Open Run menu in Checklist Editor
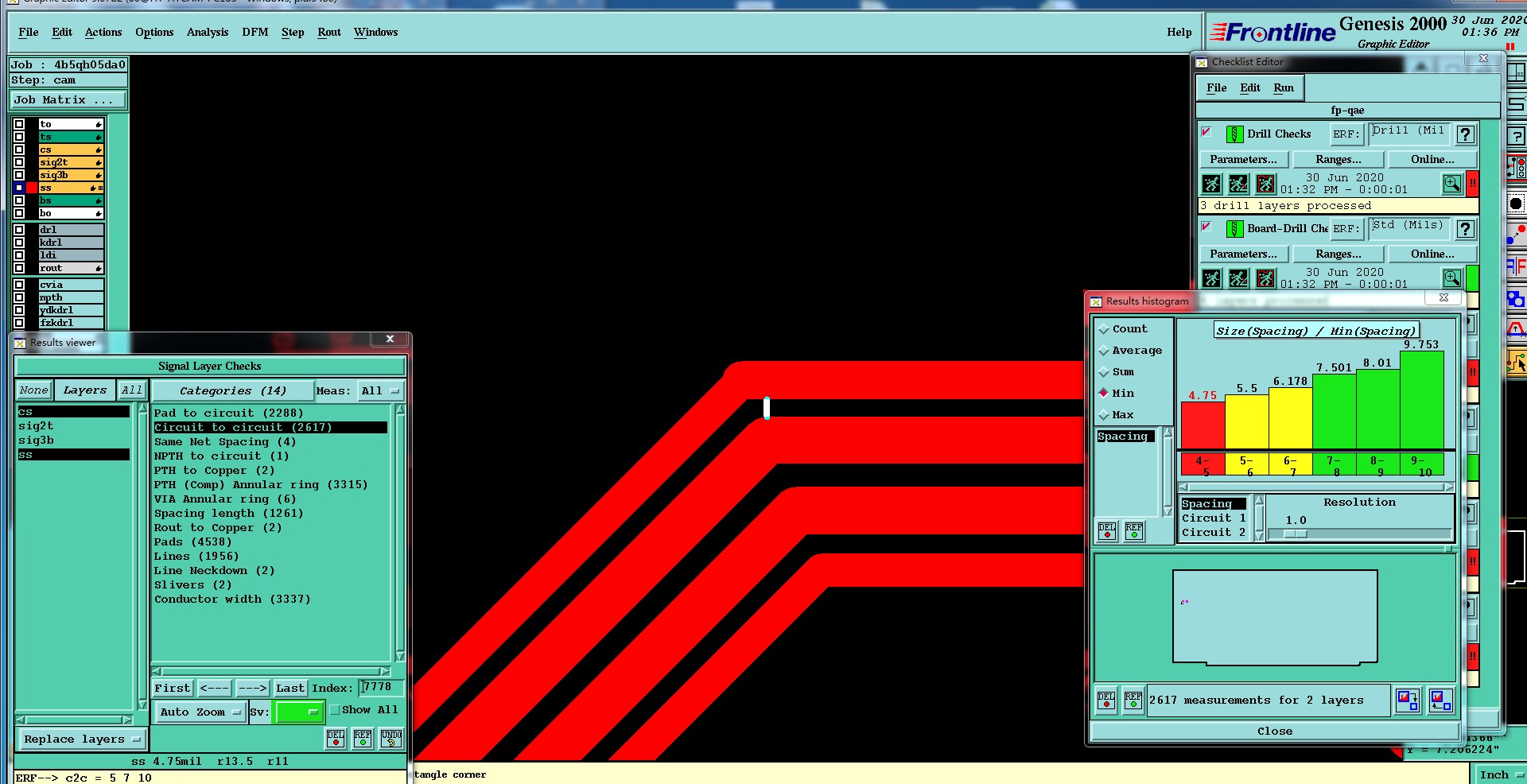The image size is (1527, 784). click(1284, 88)
